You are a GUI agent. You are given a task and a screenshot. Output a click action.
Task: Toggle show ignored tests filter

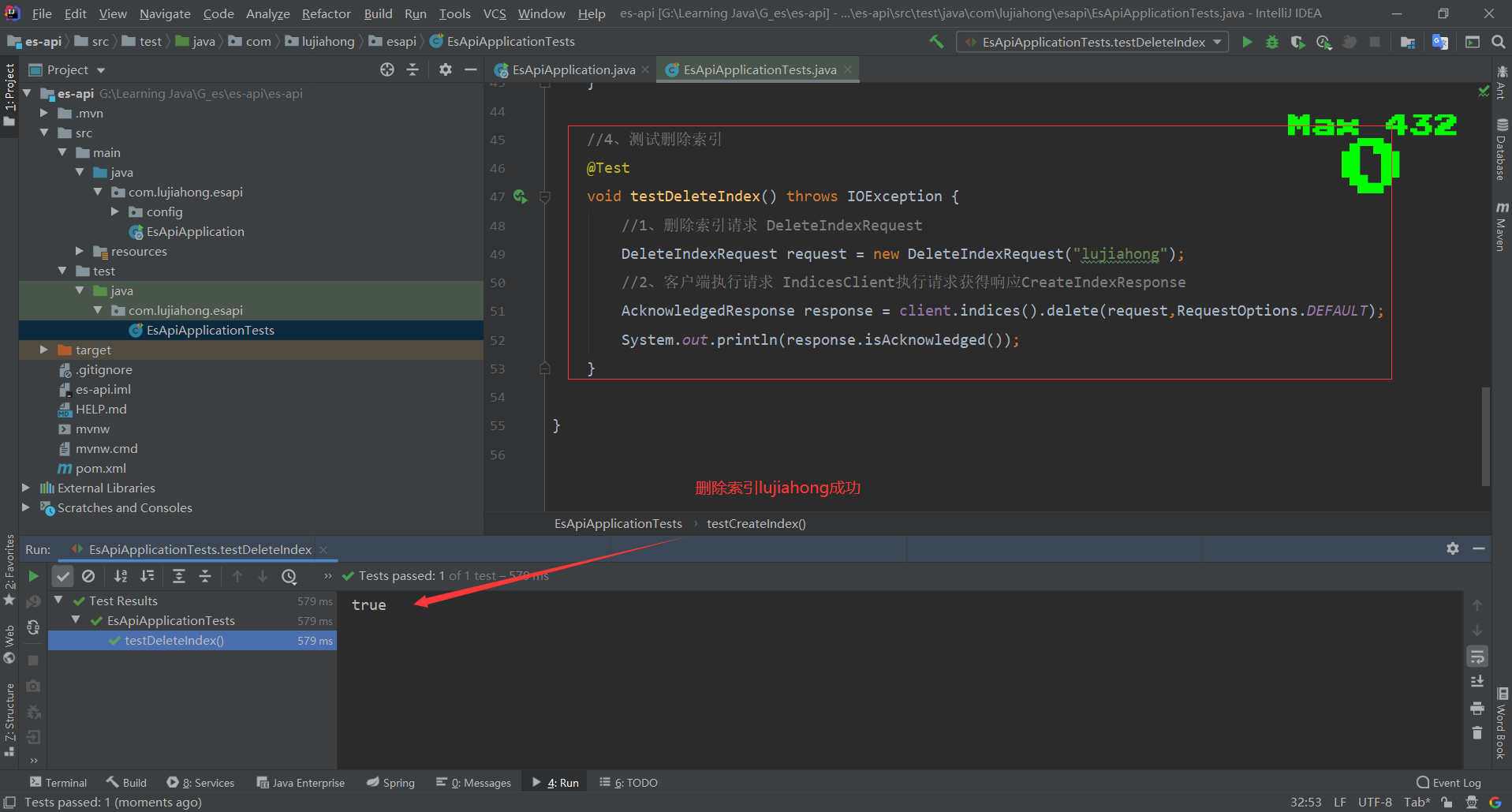point(88,576)
